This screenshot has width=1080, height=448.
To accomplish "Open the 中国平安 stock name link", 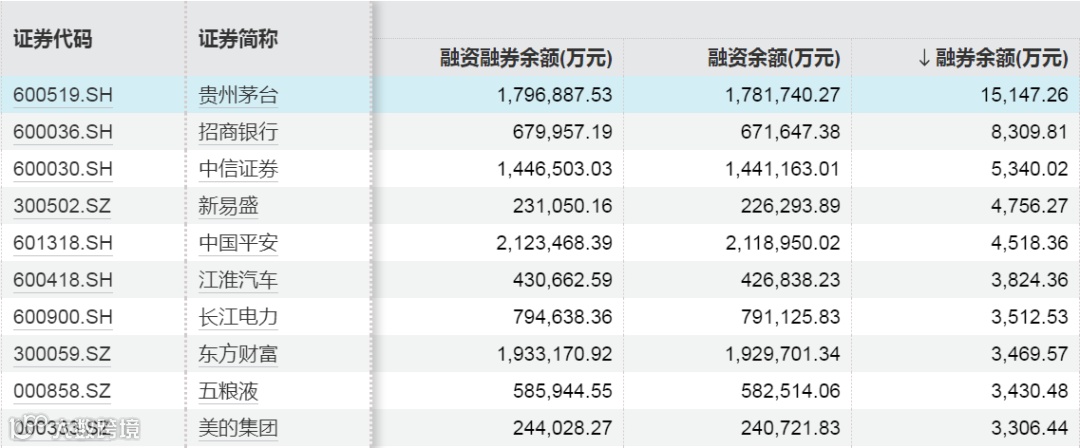I will [x=238, y=243].
